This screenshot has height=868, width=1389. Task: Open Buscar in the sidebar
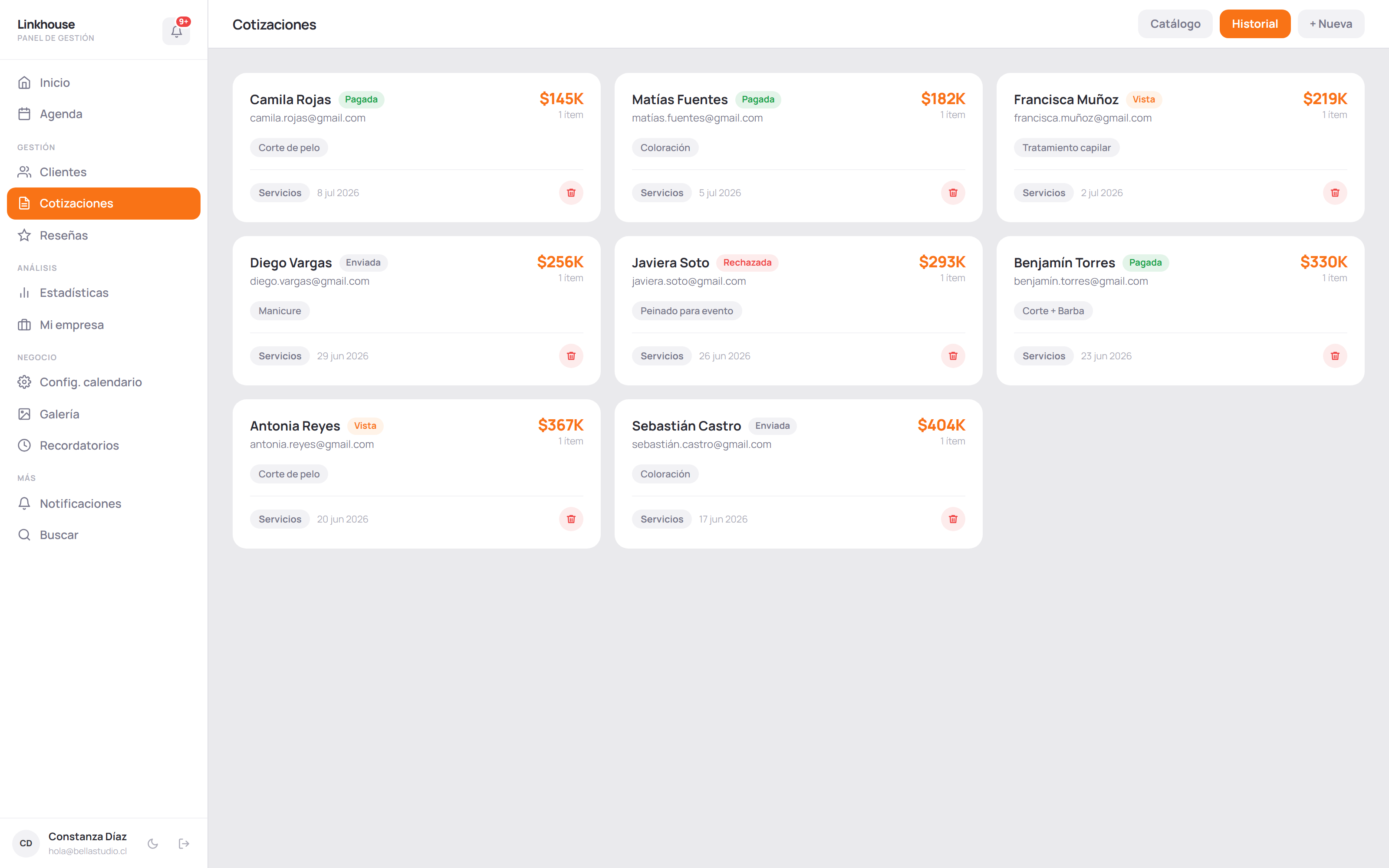click(x=103, y=535)
